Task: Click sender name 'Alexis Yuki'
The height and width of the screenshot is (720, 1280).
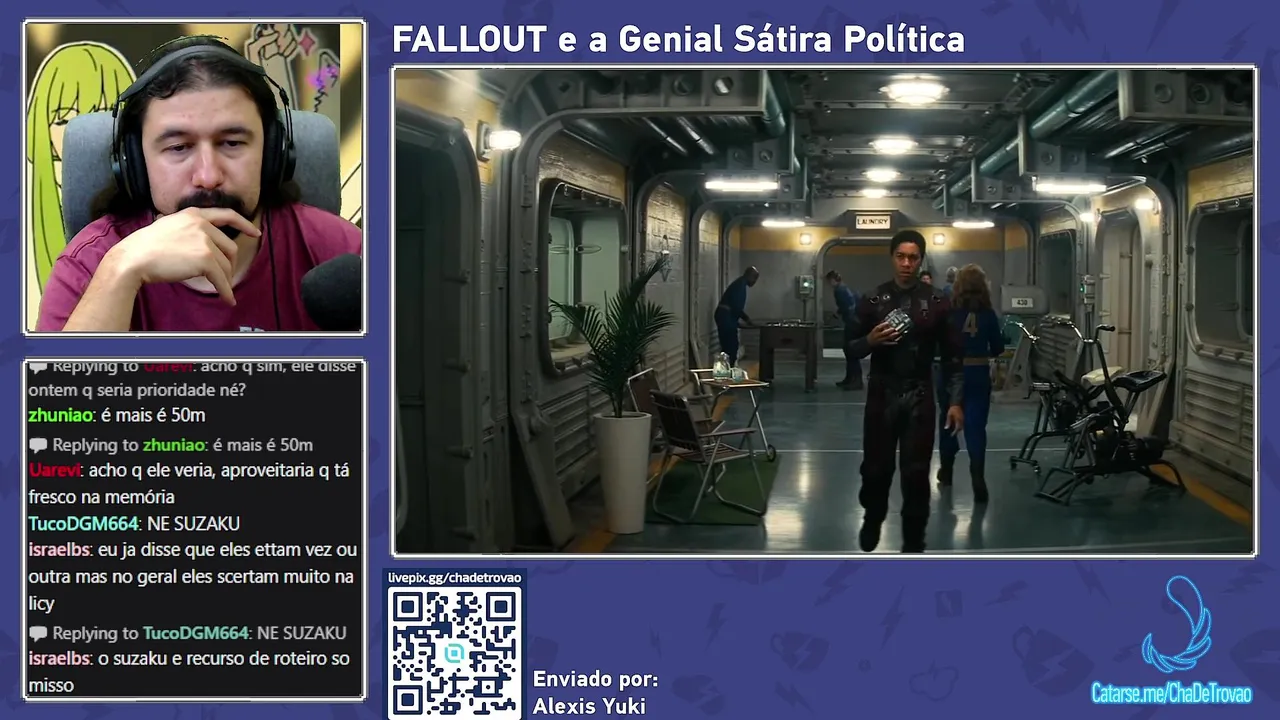Action: point(589,706)
